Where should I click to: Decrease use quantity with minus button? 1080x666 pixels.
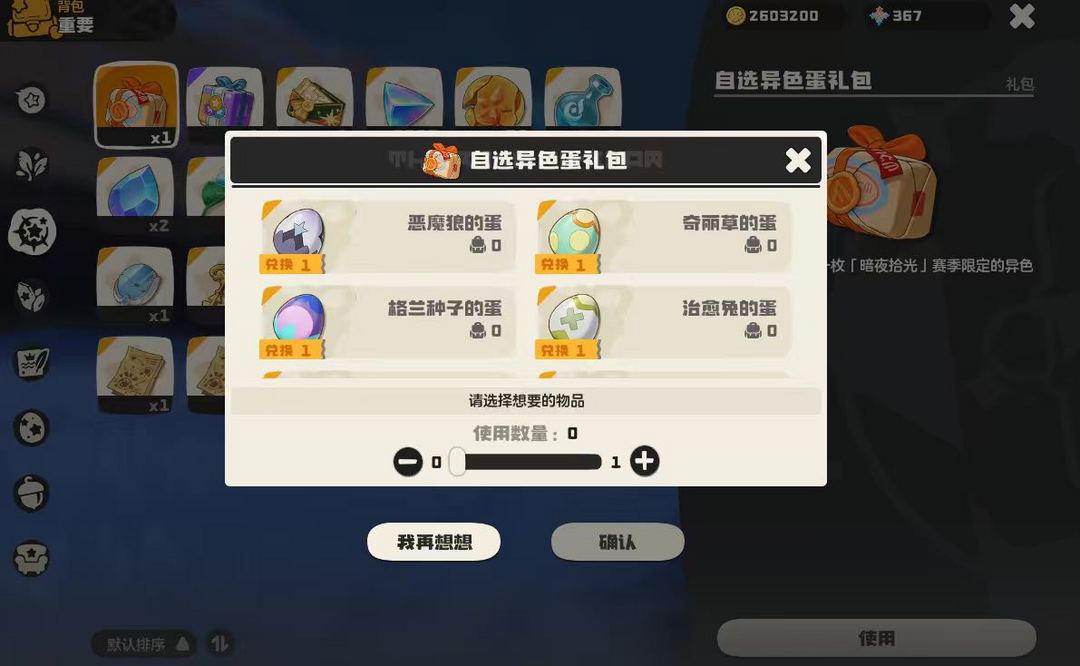point(408,461)
